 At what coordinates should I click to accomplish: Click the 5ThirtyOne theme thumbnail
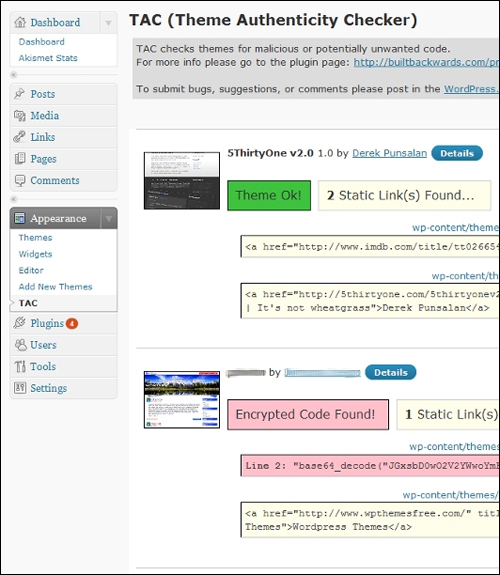(x=182, y=181)
